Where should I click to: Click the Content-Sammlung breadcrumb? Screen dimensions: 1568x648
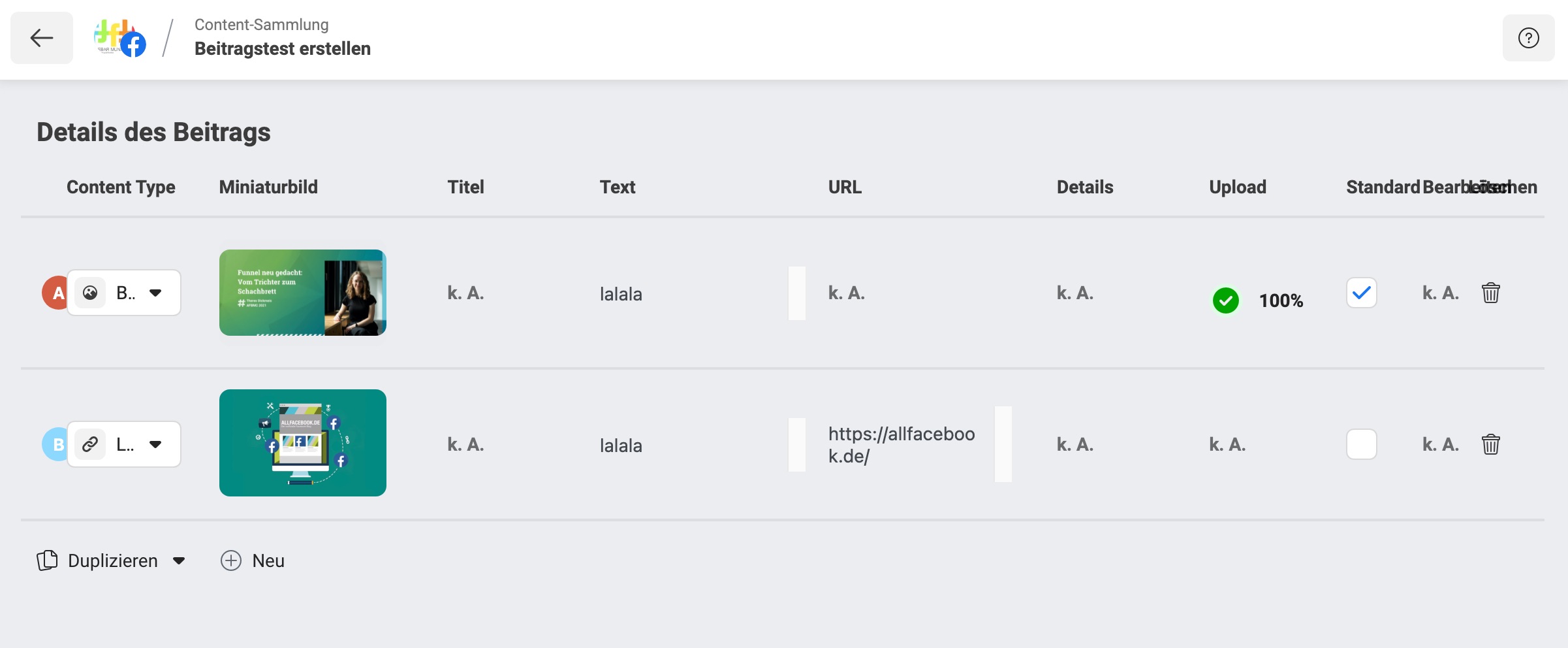[261, 25]
